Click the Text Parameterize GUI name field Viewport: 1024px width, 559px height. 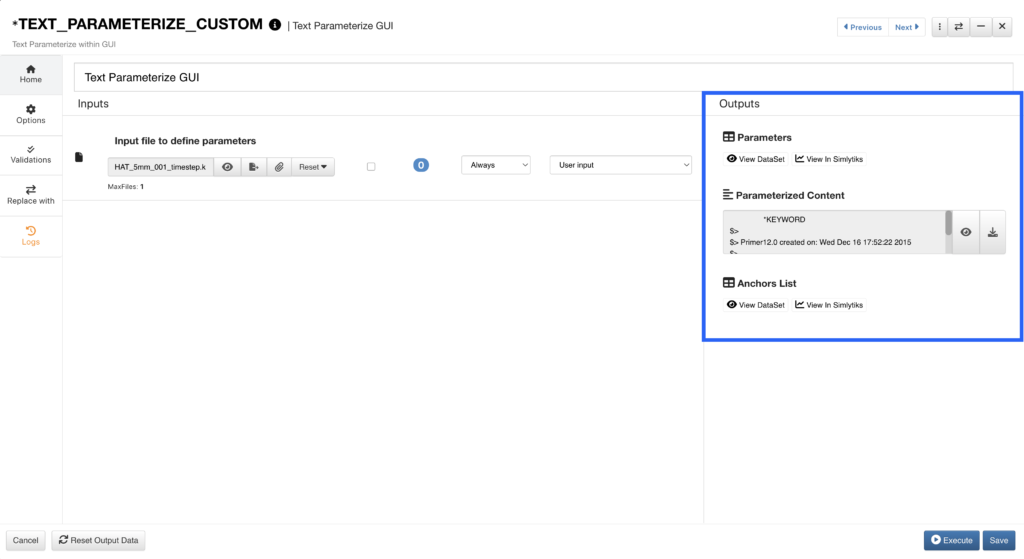tap(543, 77)
